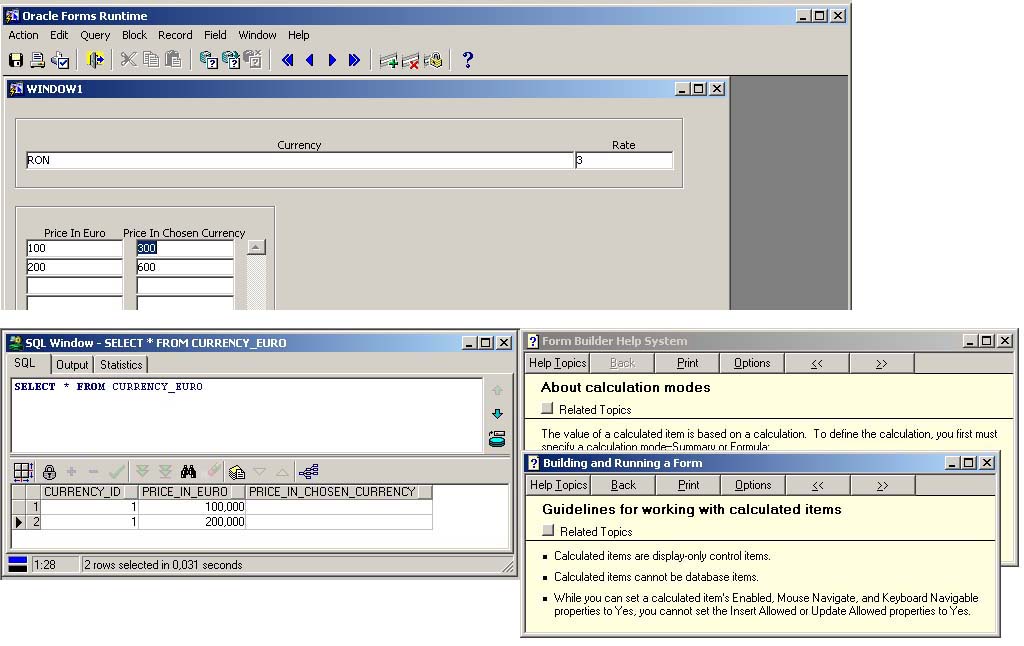Click the price block scrollbar up arrow
The width and height of the screenshot is (1024, 646).
point(256,247)
